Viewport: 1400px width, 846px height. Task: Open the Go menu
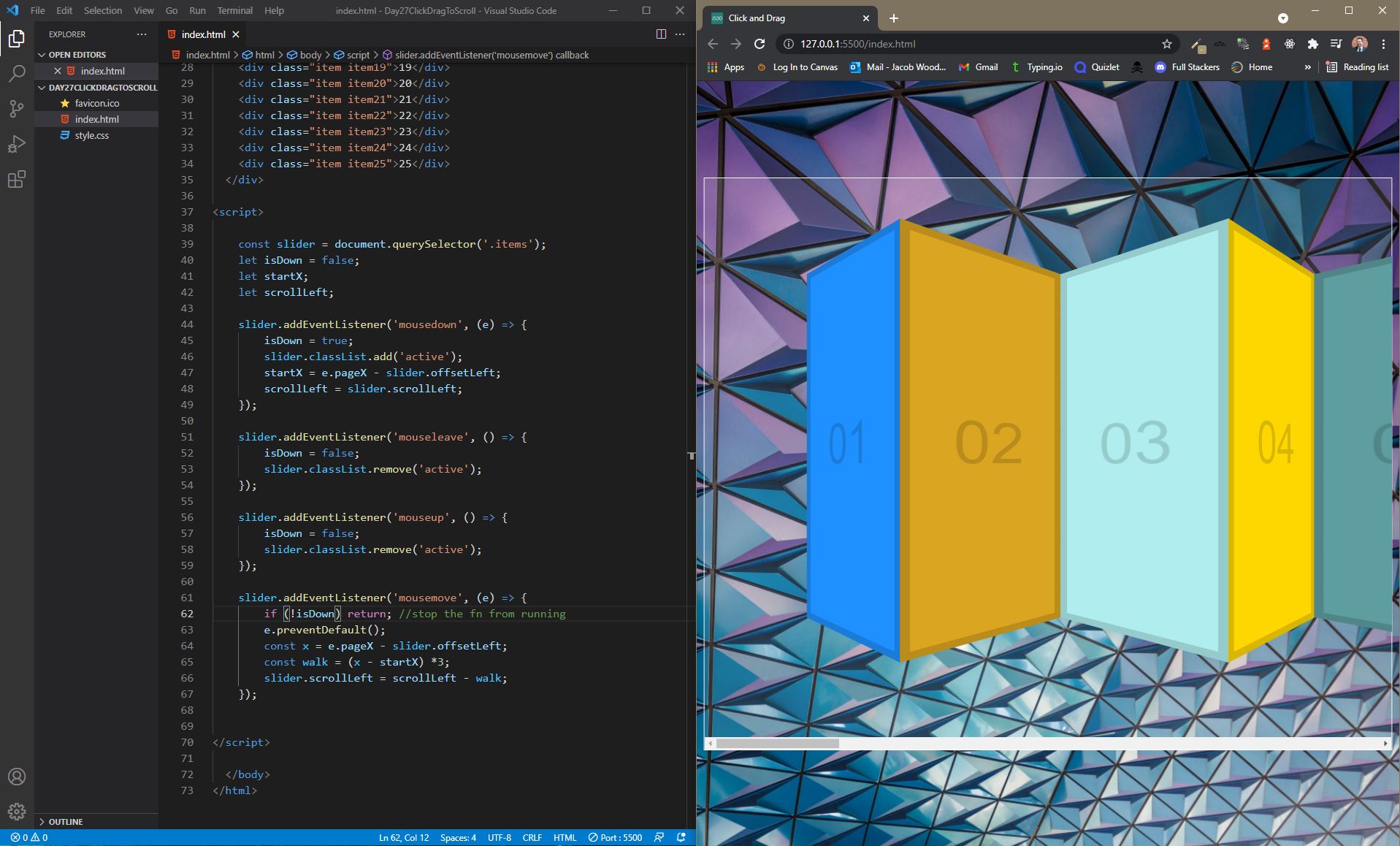(172, 10)
